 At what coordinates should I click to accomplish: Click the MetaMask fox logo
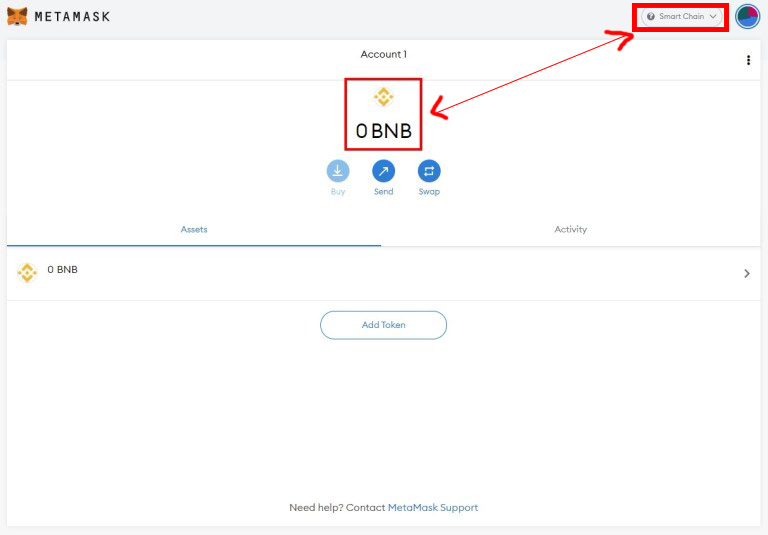click(x=18, y=16)
